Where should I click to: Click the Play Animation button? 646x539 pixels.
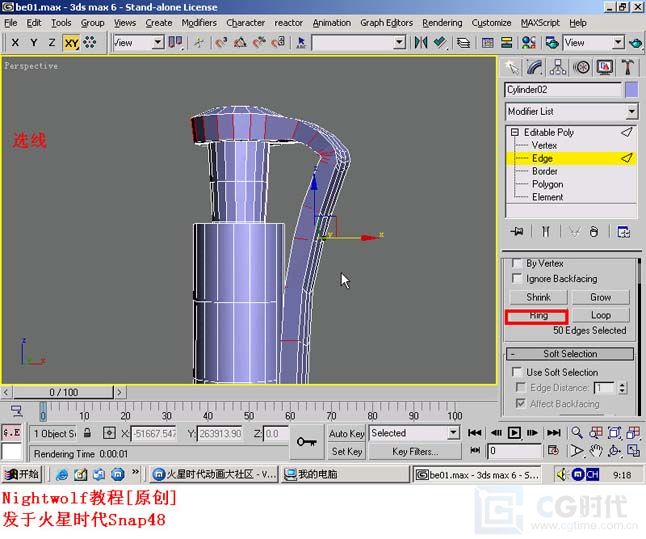pos(514,433)
